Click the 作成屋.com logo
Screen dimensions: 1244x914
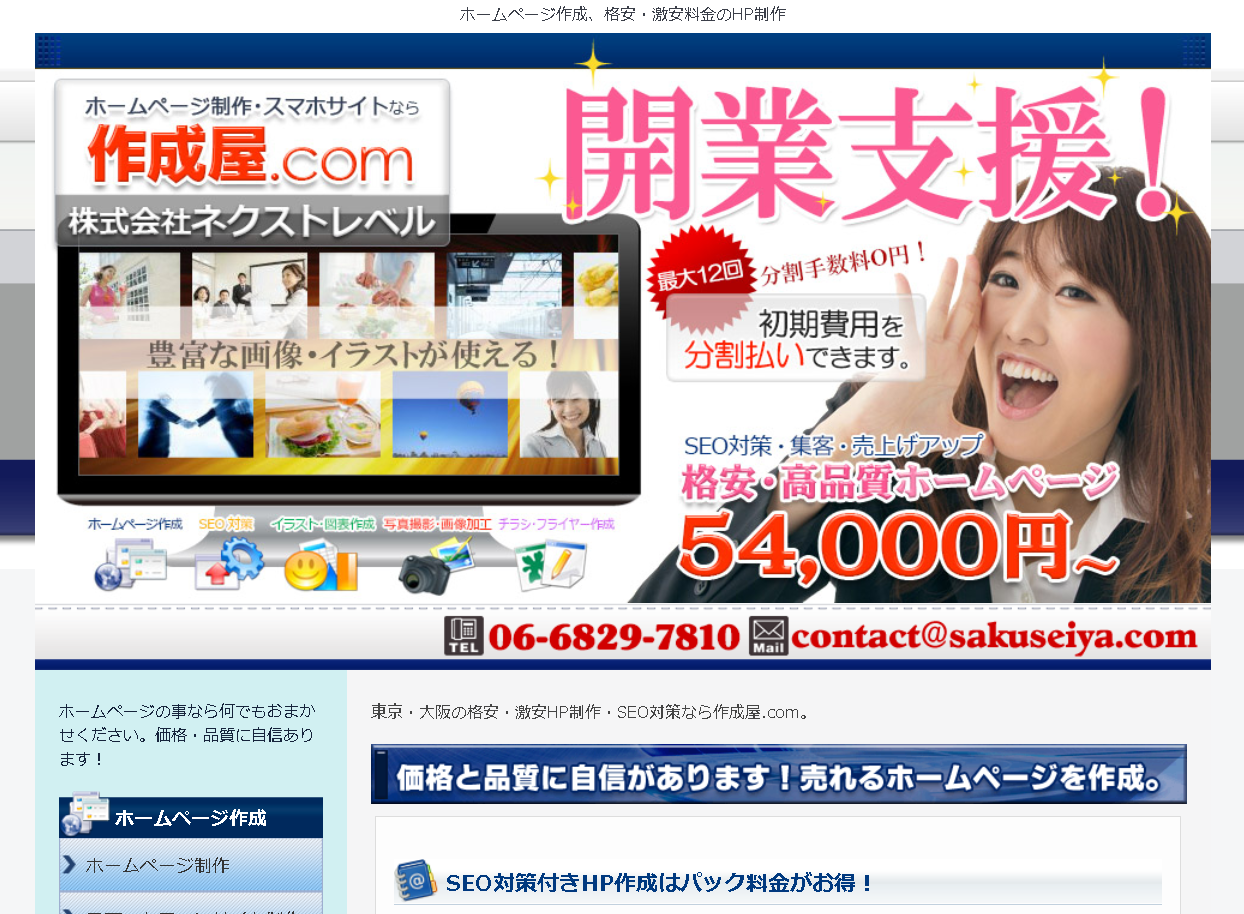coord(251,158)
